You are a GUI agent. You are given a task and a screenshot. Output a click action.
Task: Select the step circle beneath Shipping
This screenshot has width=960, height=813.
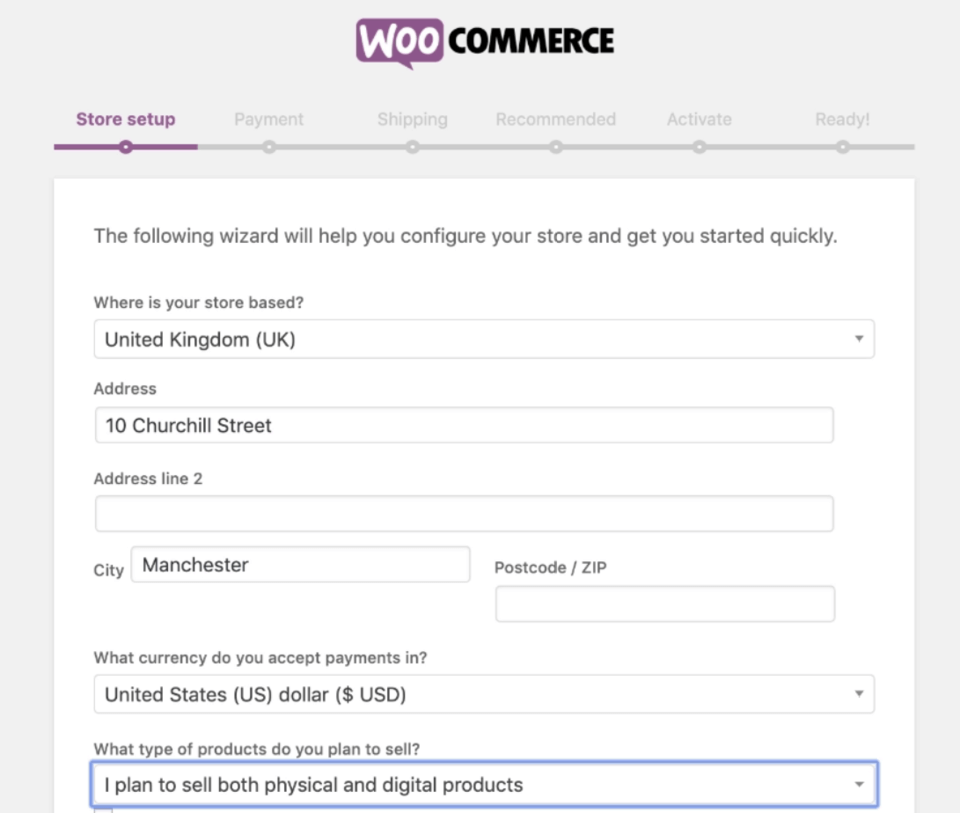[412, 147]
